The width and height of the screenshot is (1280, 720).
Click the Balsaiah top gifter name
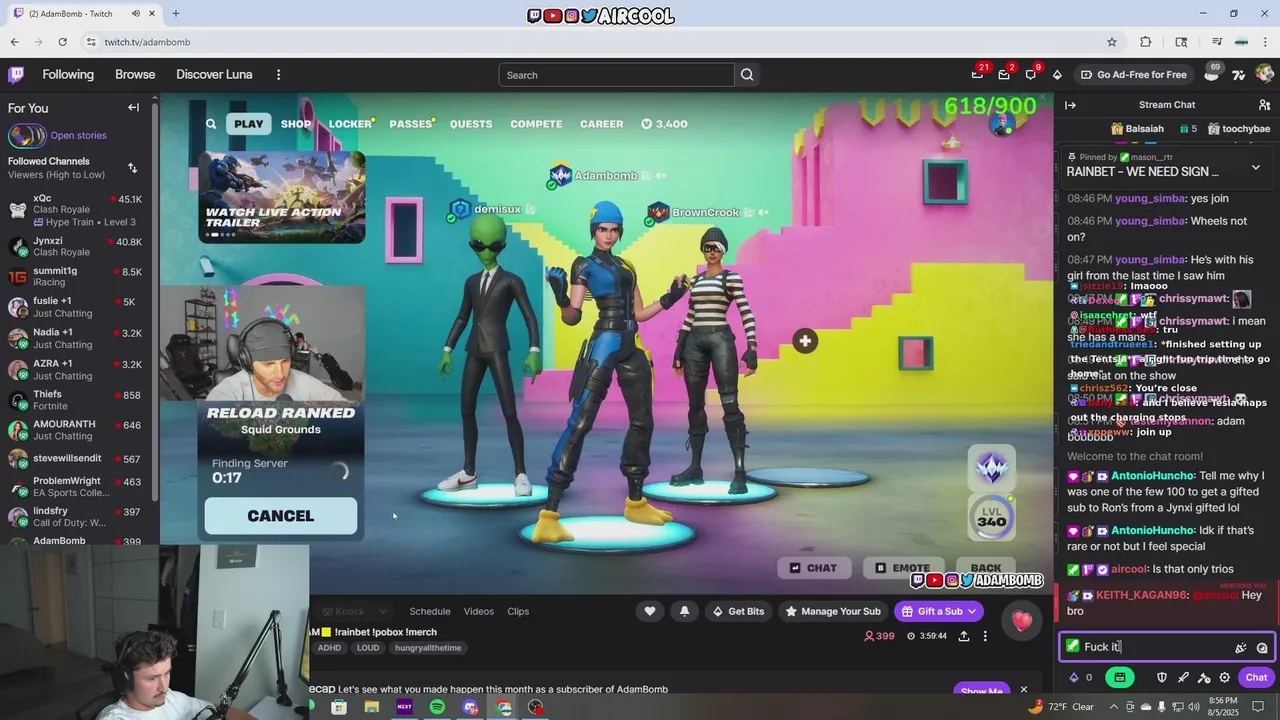tap(1145, 129)
